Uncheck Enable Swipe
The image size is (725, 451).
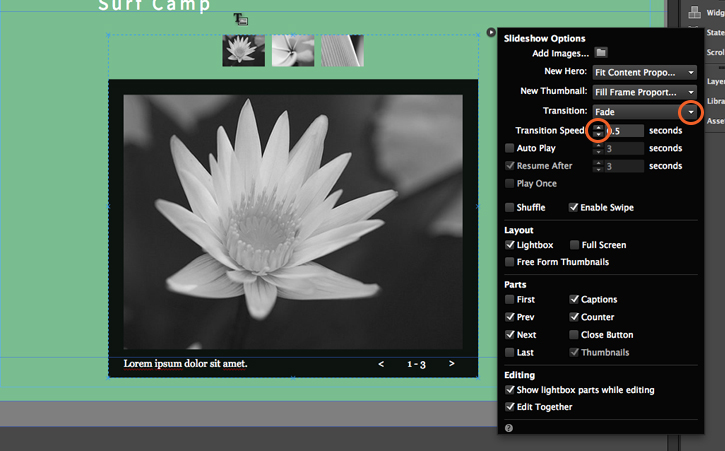point(573,207)
